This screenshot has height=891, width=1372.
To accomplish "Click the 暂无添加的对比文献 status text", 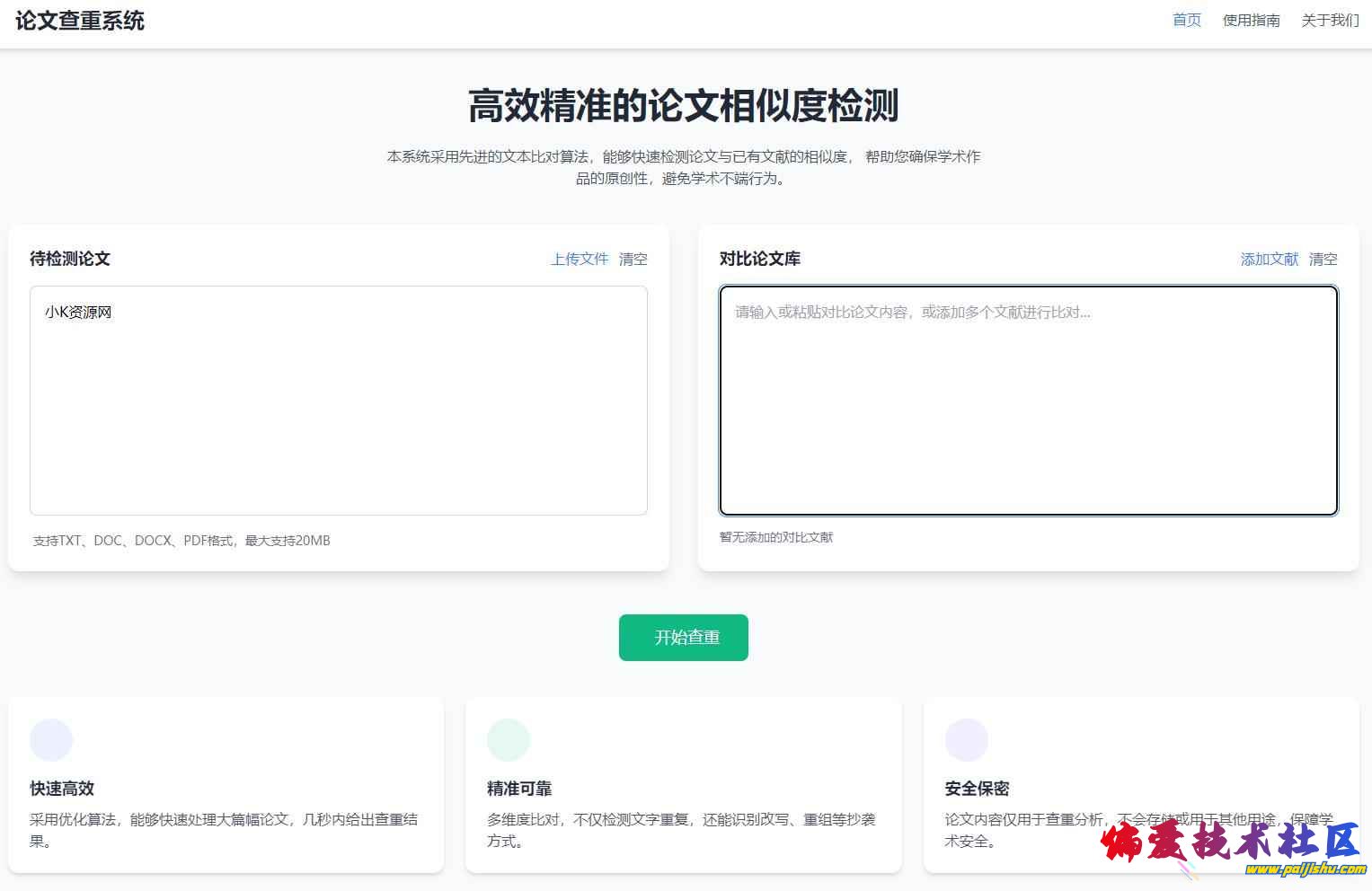I will 776,537.
